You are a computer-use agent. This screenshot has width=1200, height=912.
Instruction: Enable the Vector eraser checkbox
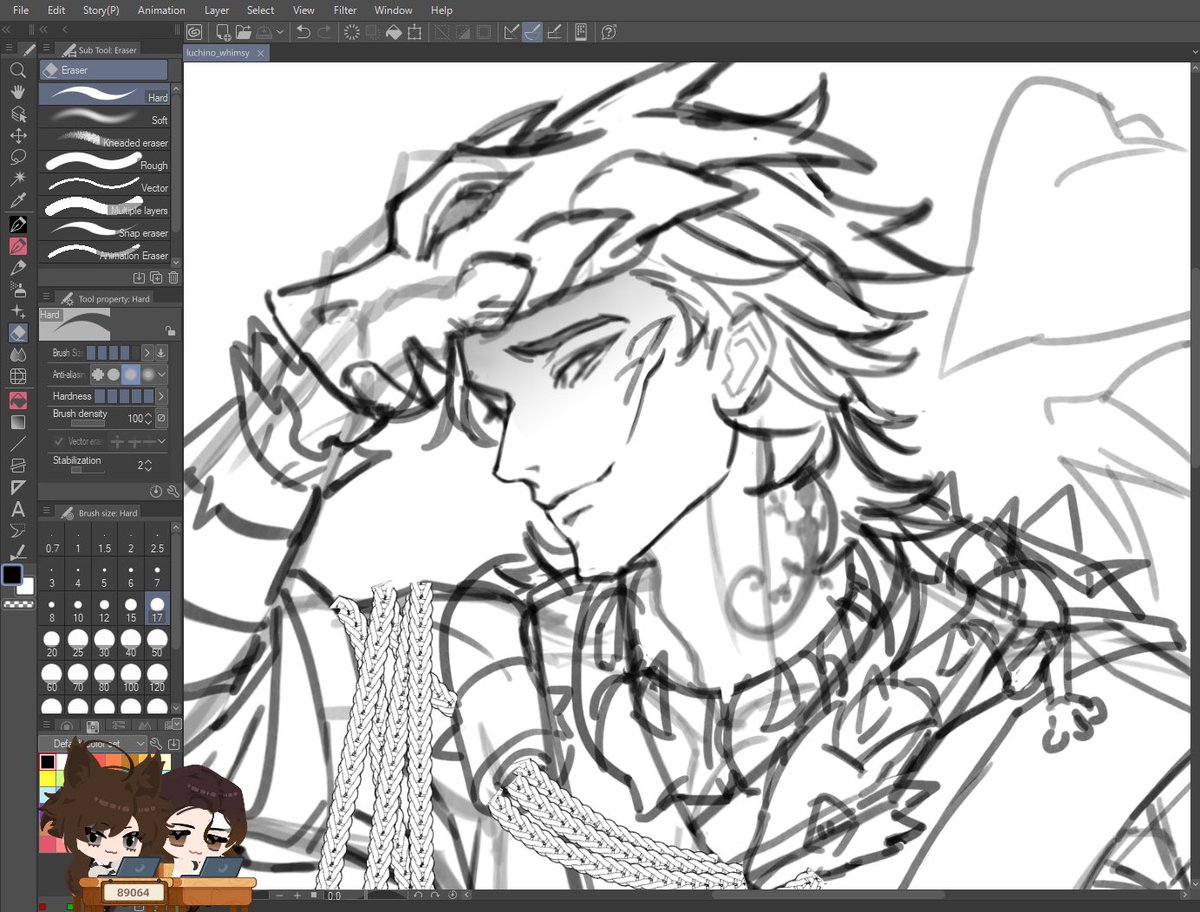coord(57,441)
